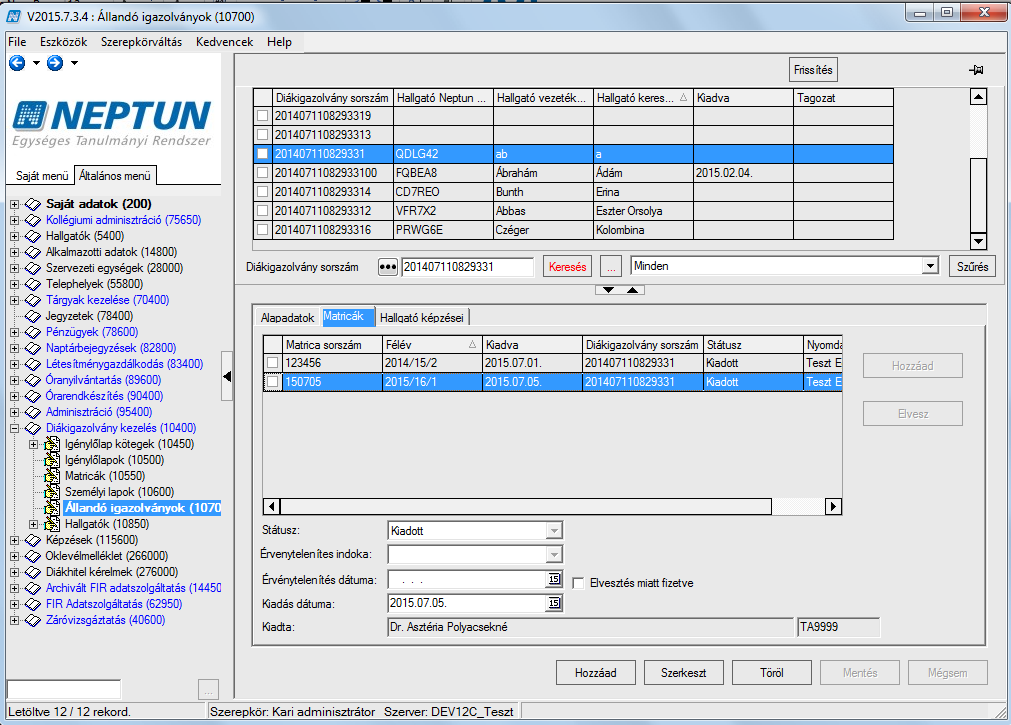Click the Matricák (10550) tree icon
The image size is (1011, 725).
(52, 476)
